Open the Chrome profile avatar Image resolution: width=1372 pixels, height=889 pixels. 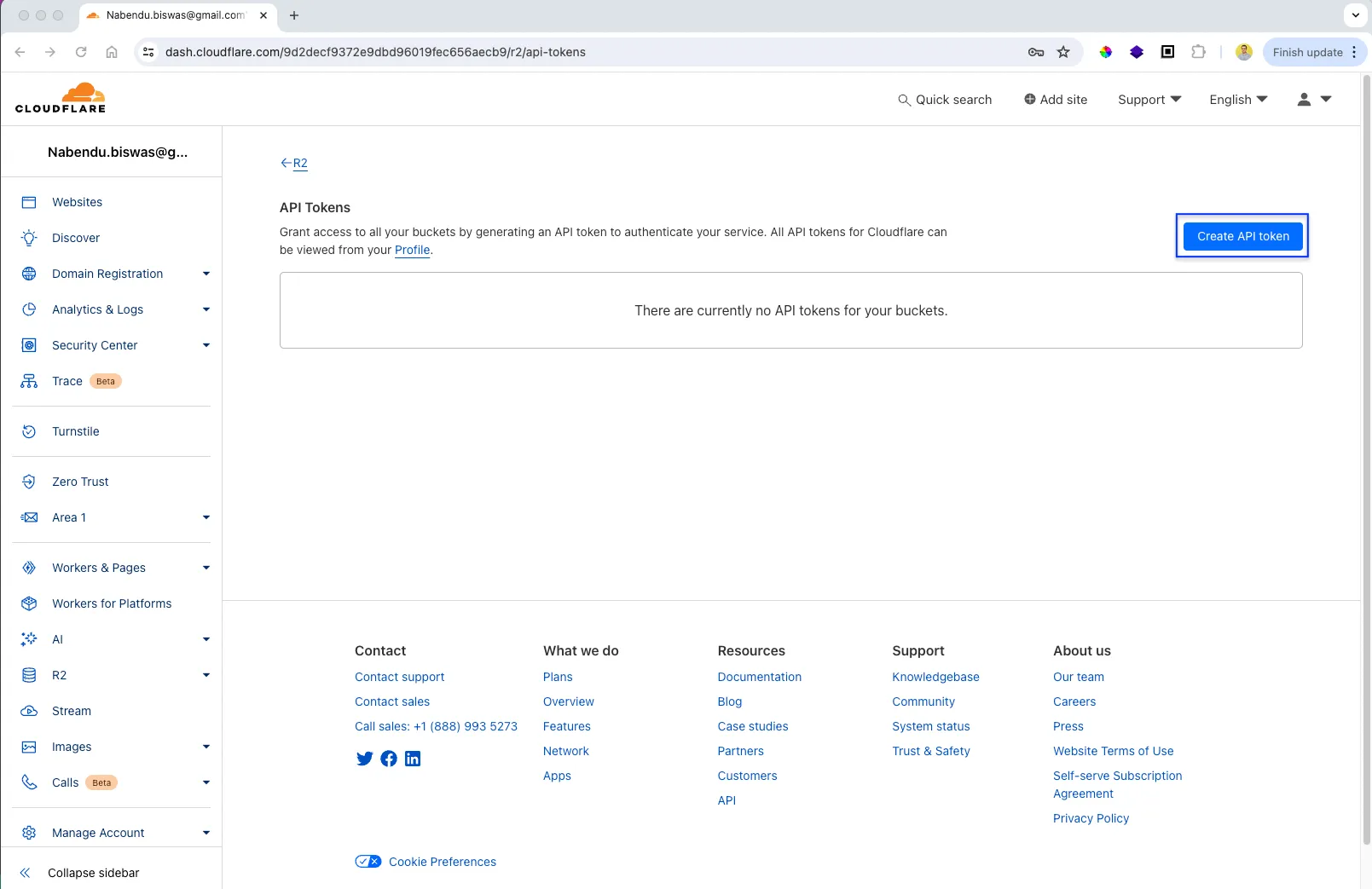(x=1244, y=52)
